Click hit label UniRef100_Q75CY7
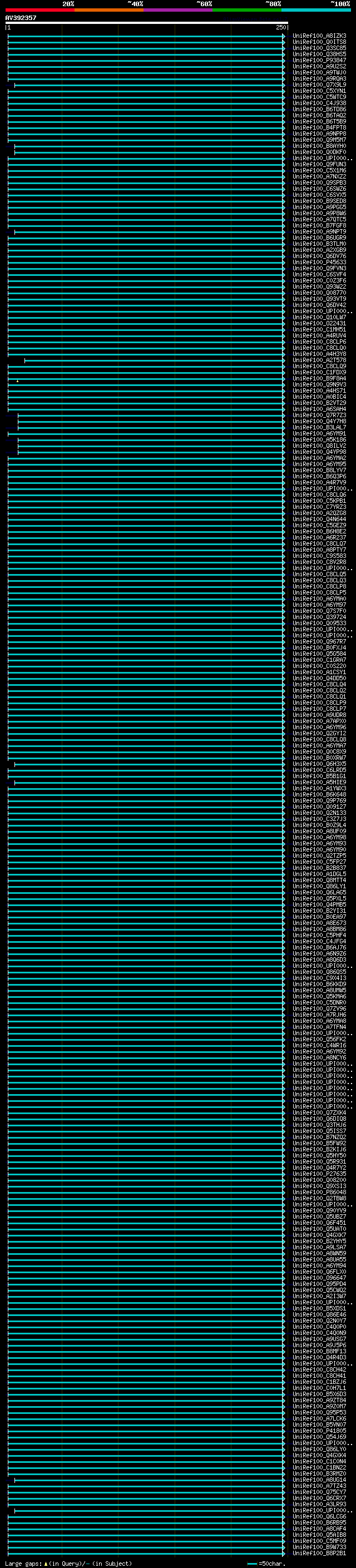This screenshot has width=356, height=1568. 319,1492
